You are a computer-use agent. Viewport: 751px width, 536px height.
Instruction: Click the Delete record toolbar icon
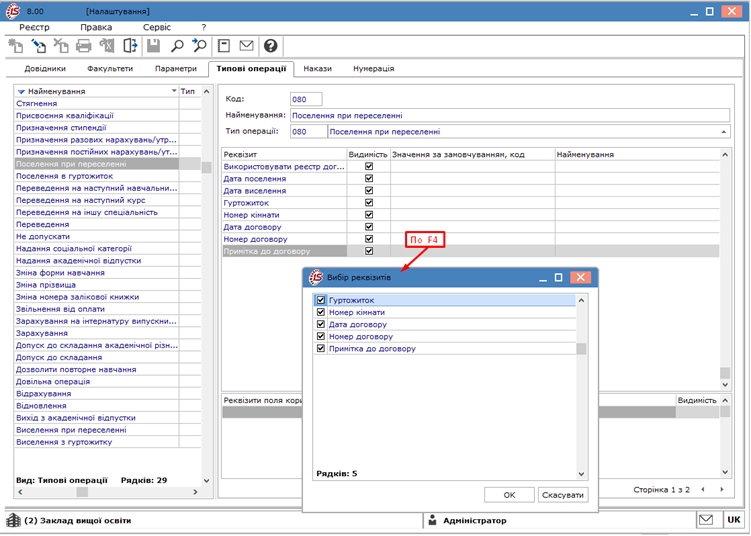coord(61,46)
